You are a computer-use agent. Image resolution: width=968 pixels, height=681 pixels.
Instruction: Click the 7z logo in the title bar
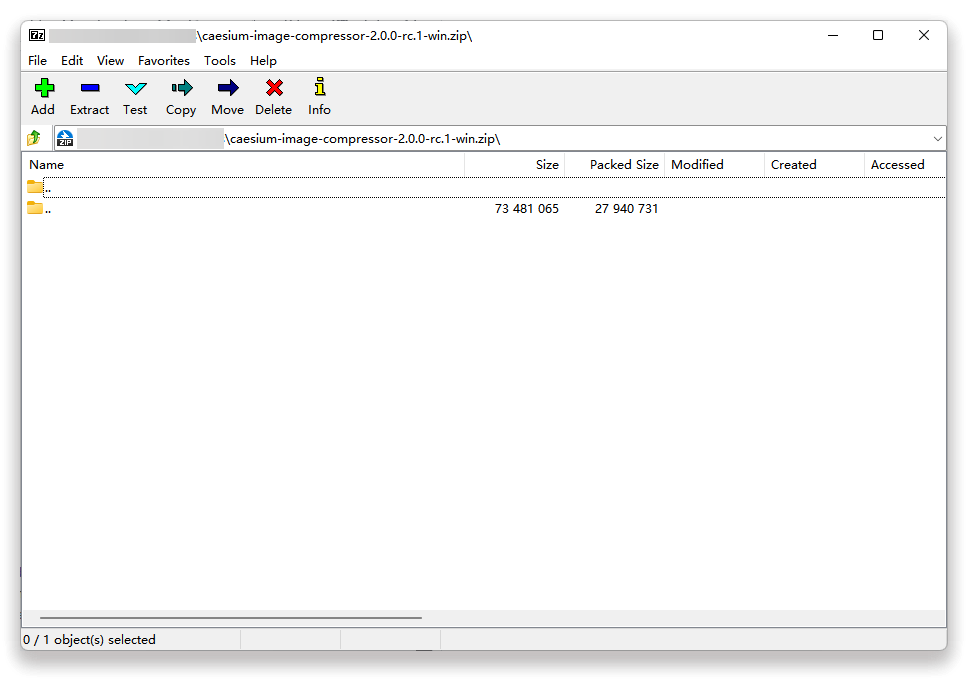point(36,34)
